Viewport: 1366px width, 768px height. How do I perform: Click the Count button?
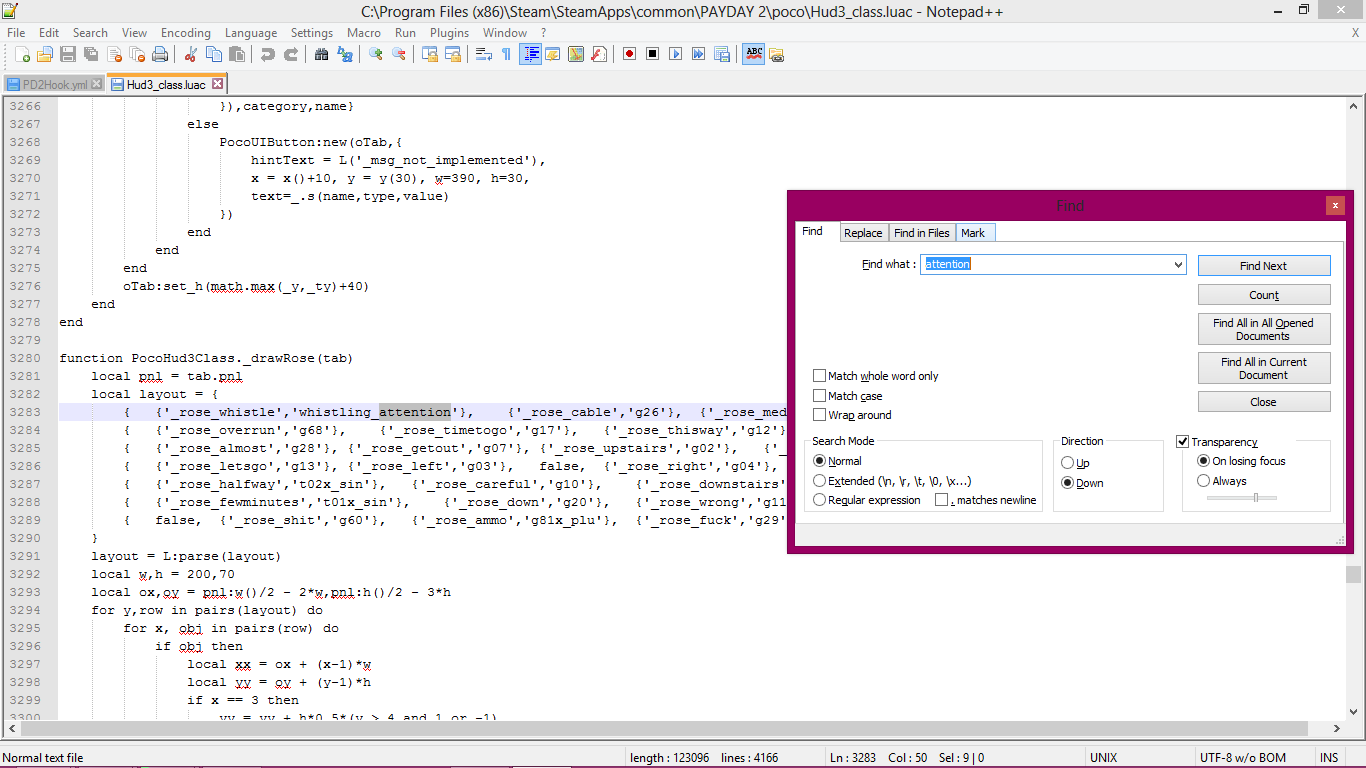pos(1264,295)
